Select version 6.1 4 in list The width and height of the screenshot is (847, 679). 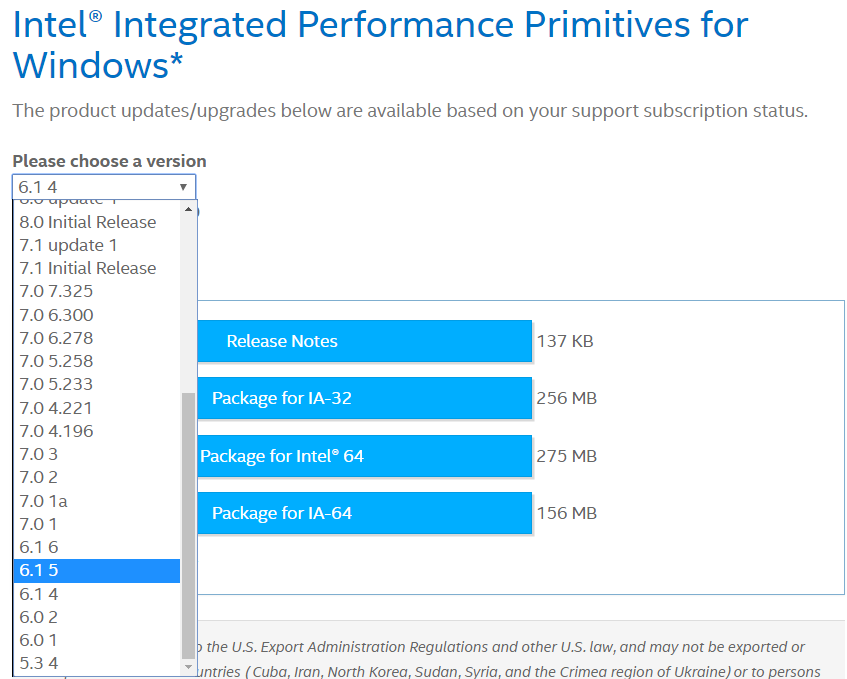39,594
